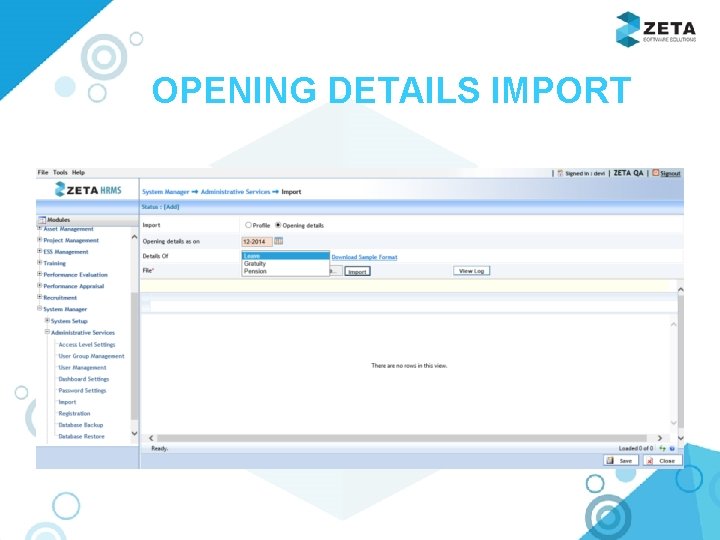Collapse the System Manager module
This screenshot has width=720, height=540.
[39, 309]
